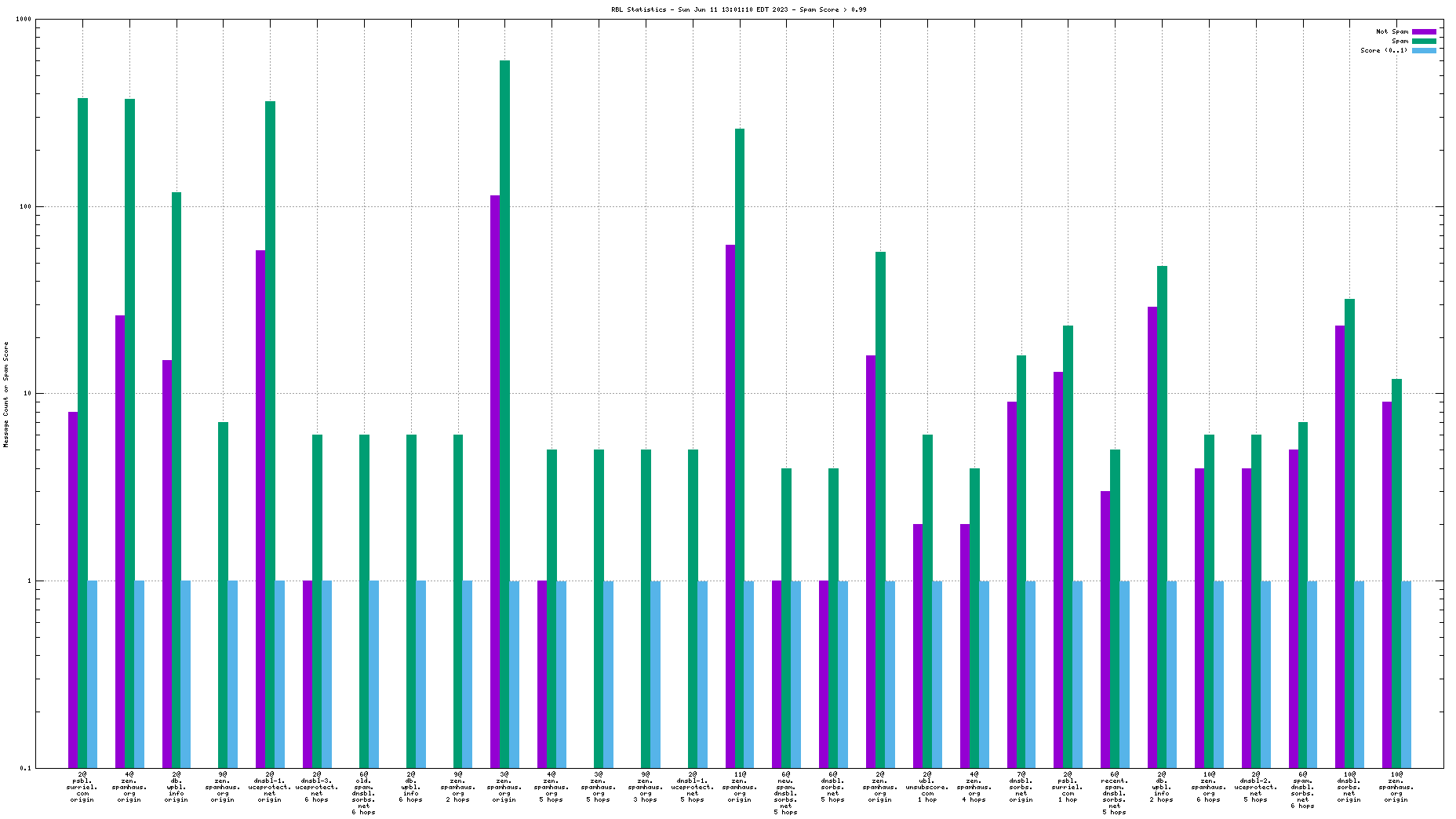Click the '2@ psbl.surriel.com origin' axis label
The image size is (1456, 819).
coord(82,787)
